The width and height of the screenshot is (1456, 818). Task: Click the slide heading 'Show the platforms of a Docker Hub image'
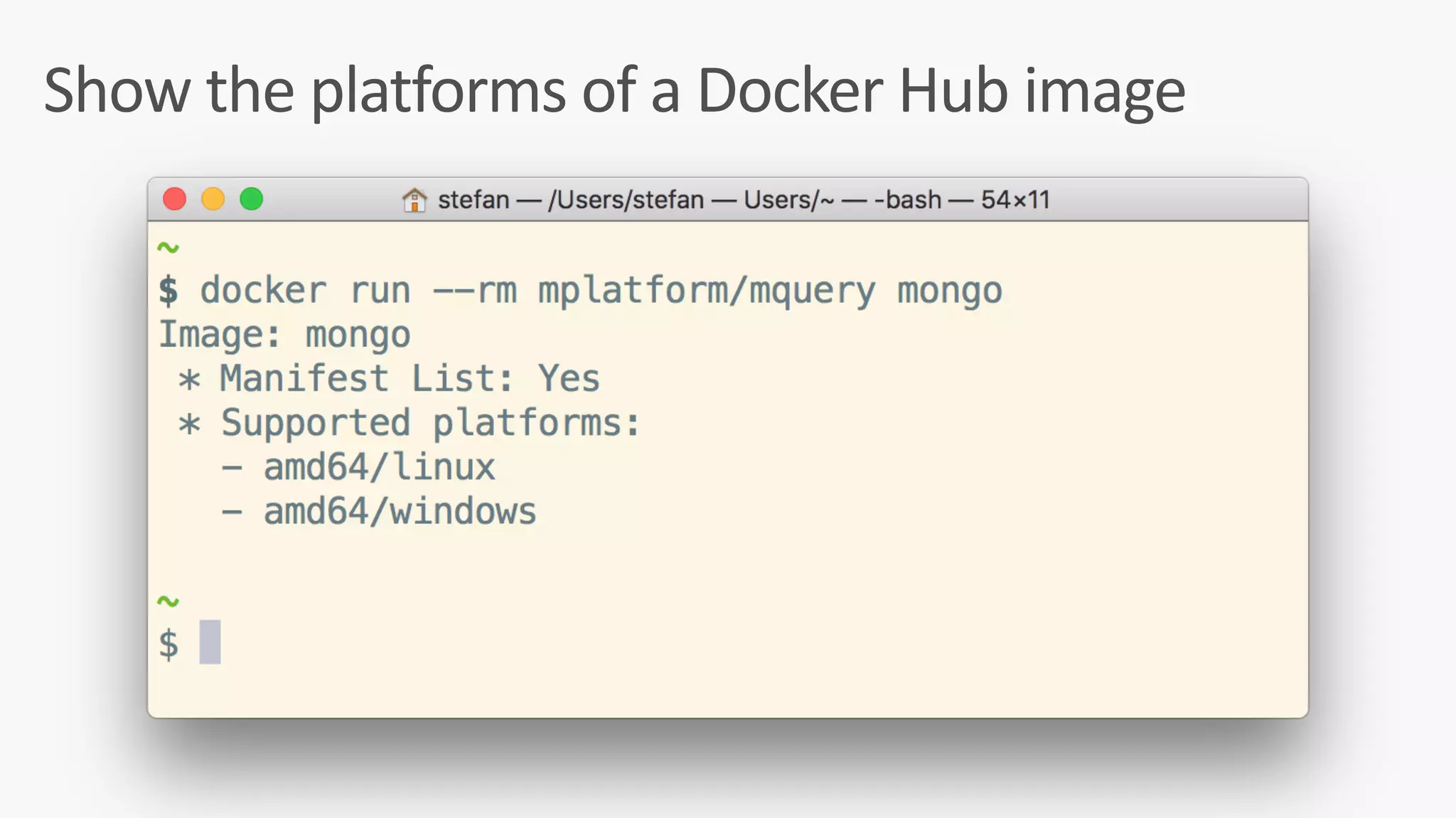(614, 91)
